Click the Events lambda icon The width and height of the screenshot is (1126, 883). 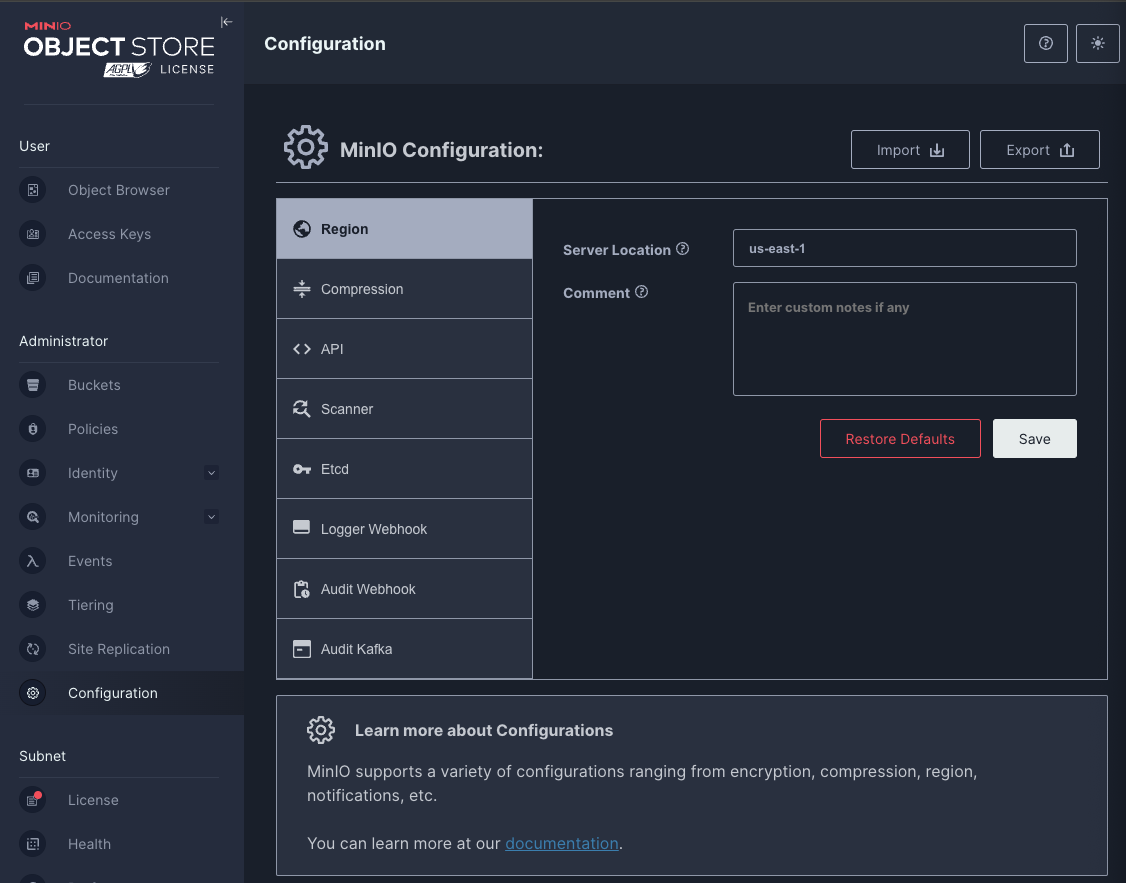click(33, 561)
